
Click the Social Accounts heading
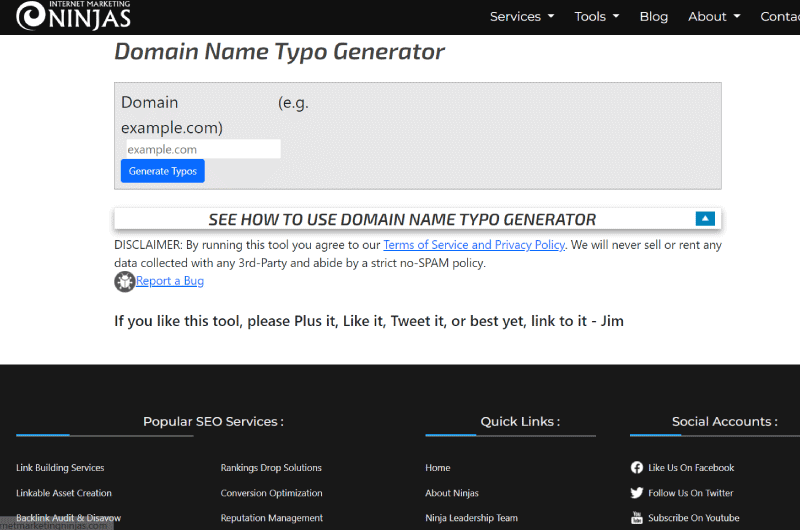(724, 421)
